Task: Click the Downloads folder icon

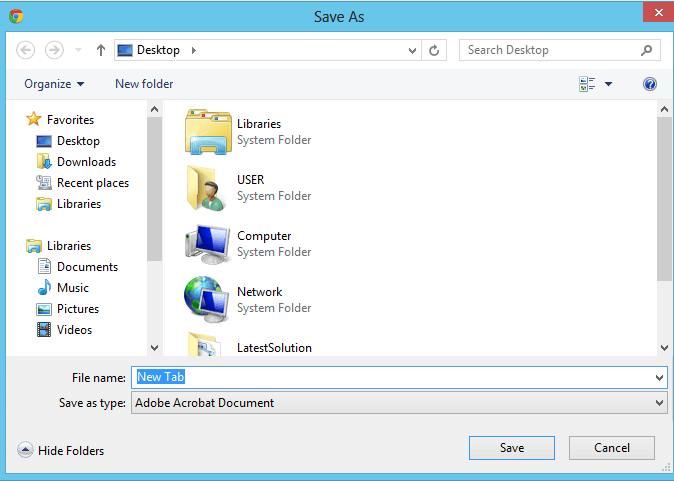Action: (44, 162)
